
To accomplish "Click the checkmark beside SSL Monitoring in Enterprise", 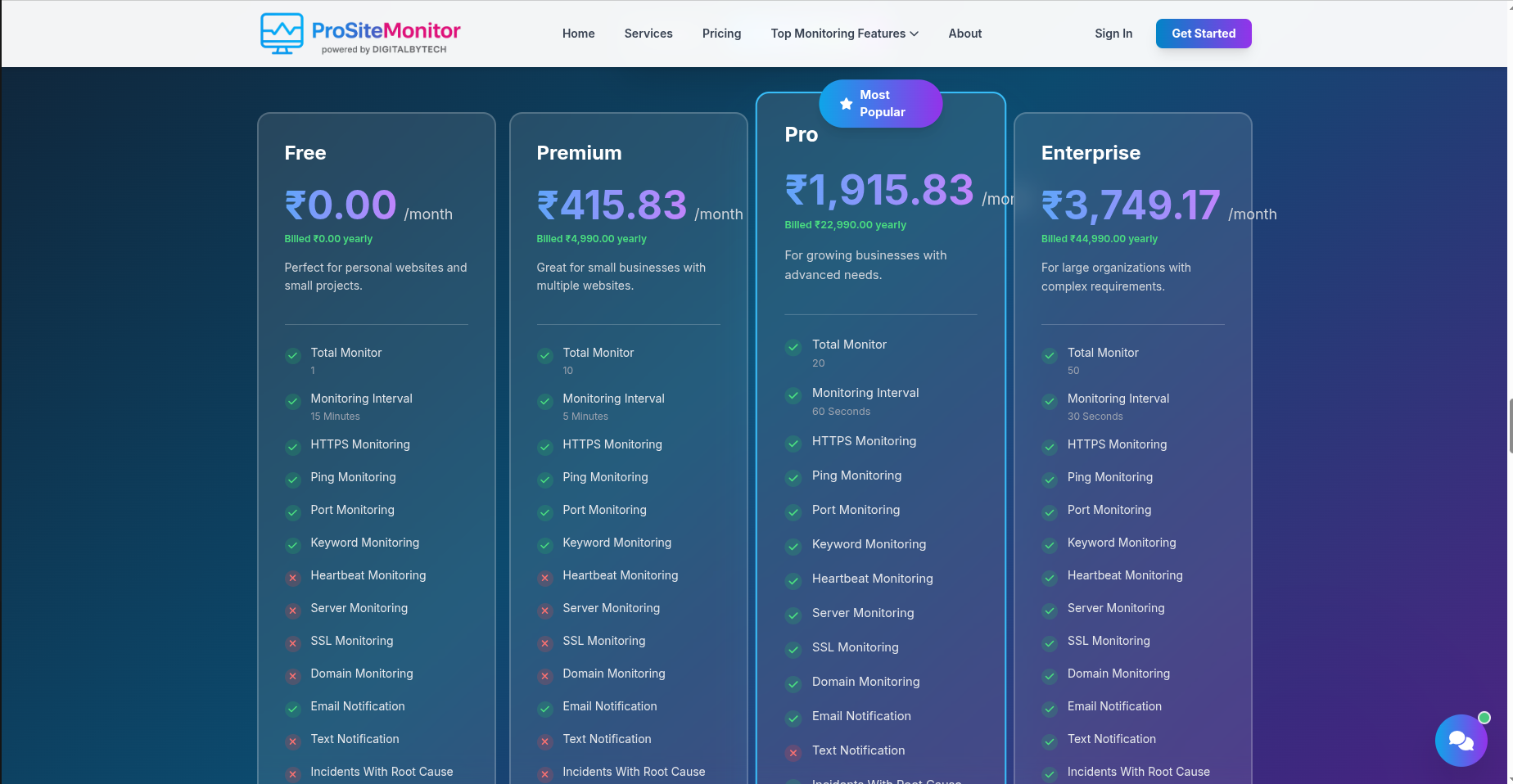I will click(x=1049, y=643).
